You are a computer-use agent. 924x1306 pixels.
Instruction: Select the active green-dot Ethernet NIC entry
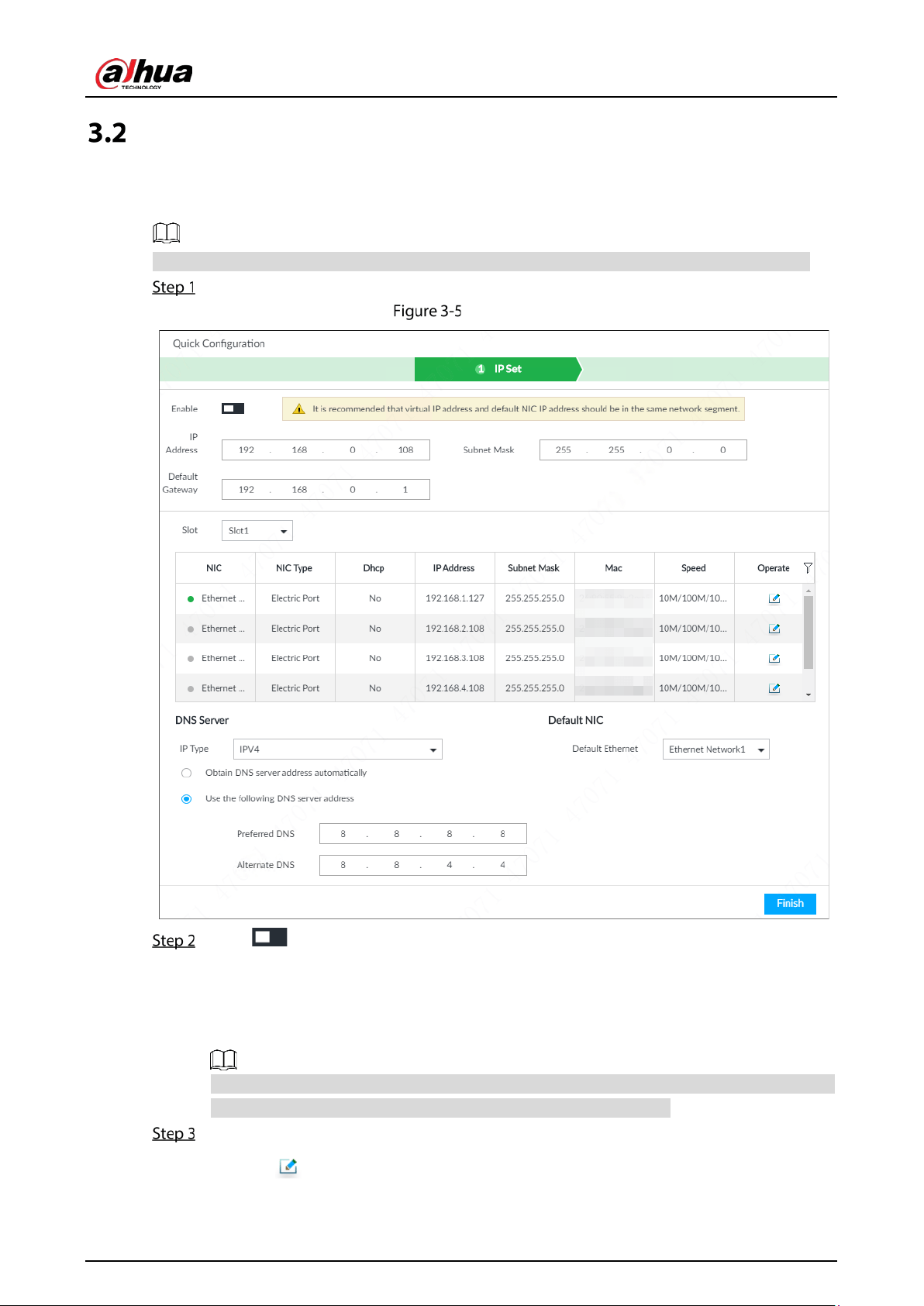(x=216, y=598)
